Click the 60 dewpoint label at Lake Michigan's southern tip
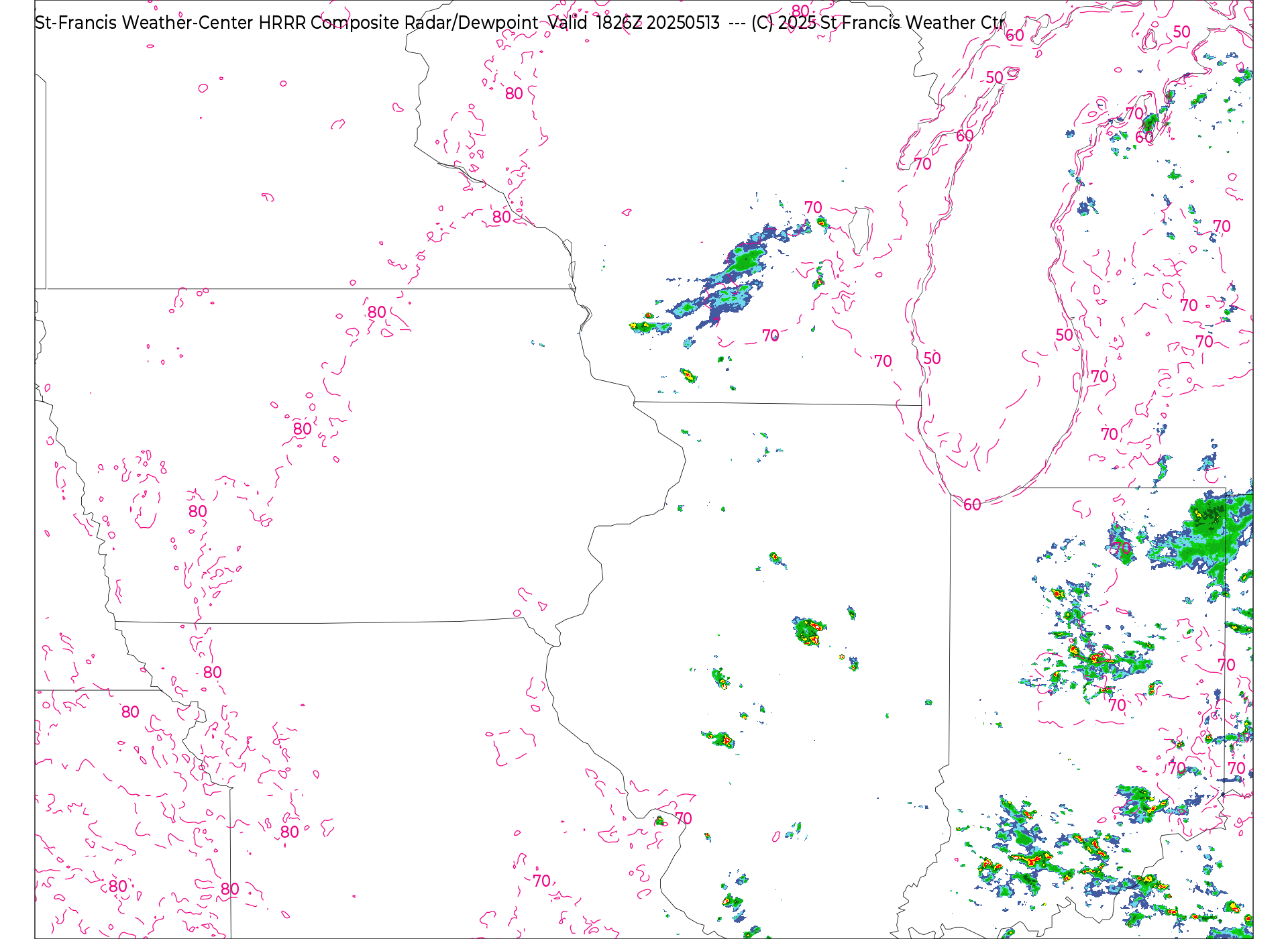Image resolution: width=1288 pixels, height=939 pixels. [972, 505]
